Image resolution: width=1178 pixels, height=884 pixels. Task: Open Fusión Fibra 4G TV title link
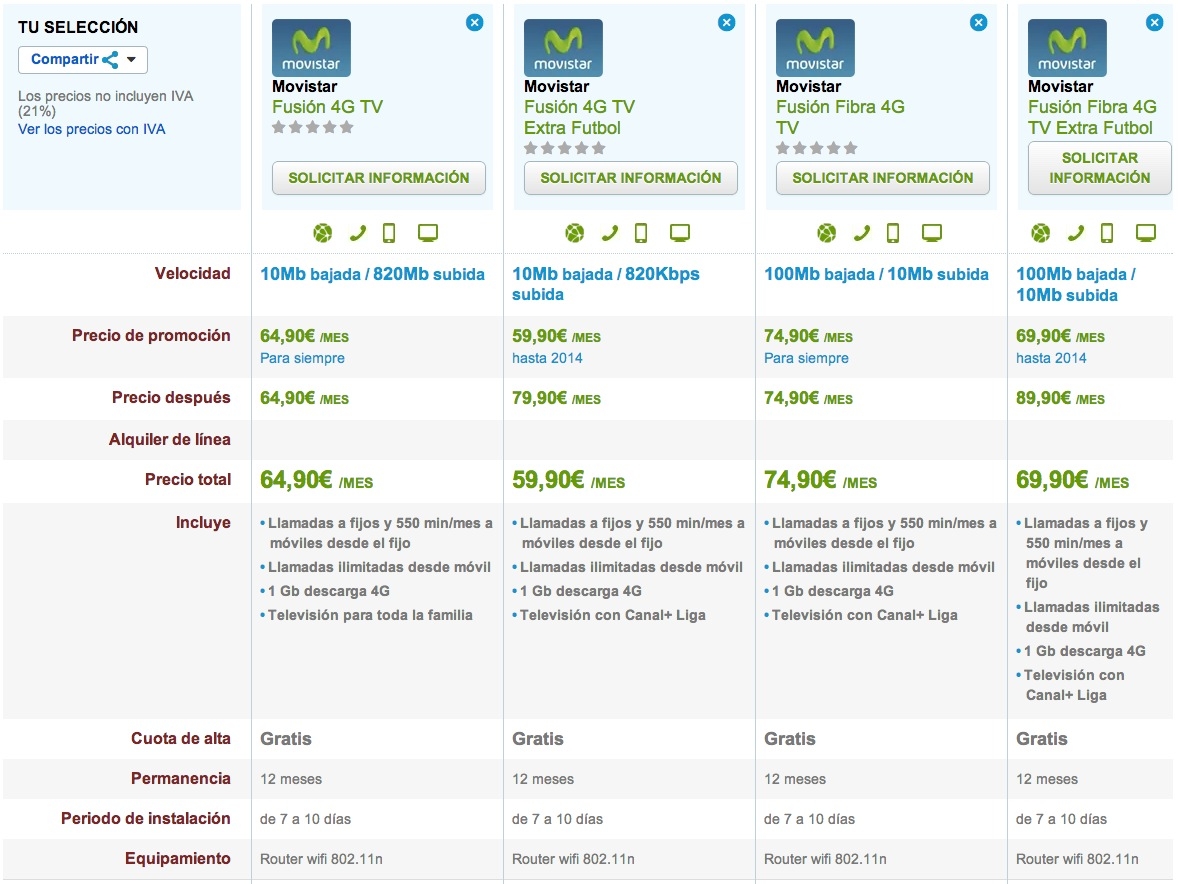(x=840, y=117)
